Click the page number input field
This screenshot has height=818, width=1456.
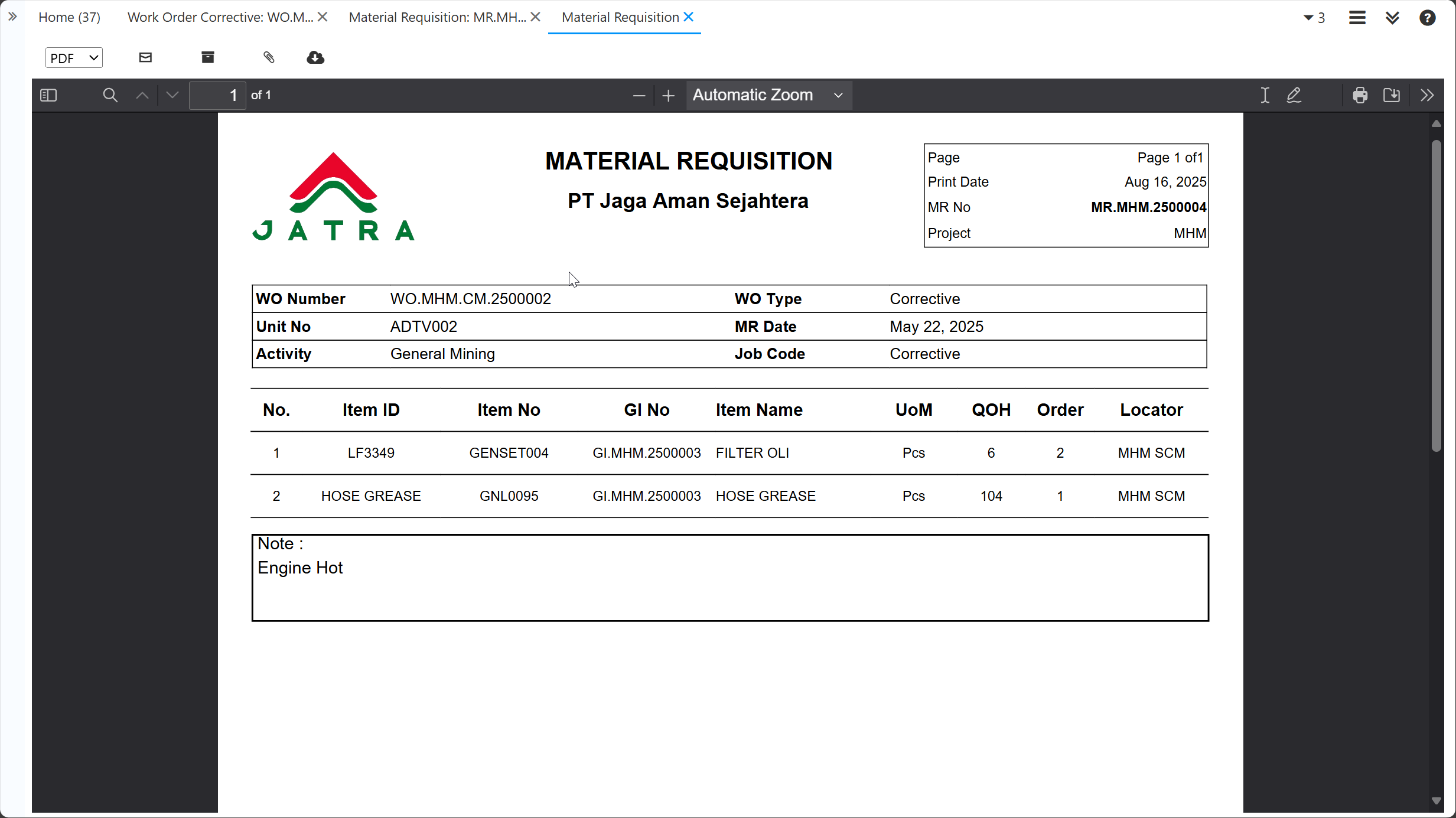click(217, 95)
